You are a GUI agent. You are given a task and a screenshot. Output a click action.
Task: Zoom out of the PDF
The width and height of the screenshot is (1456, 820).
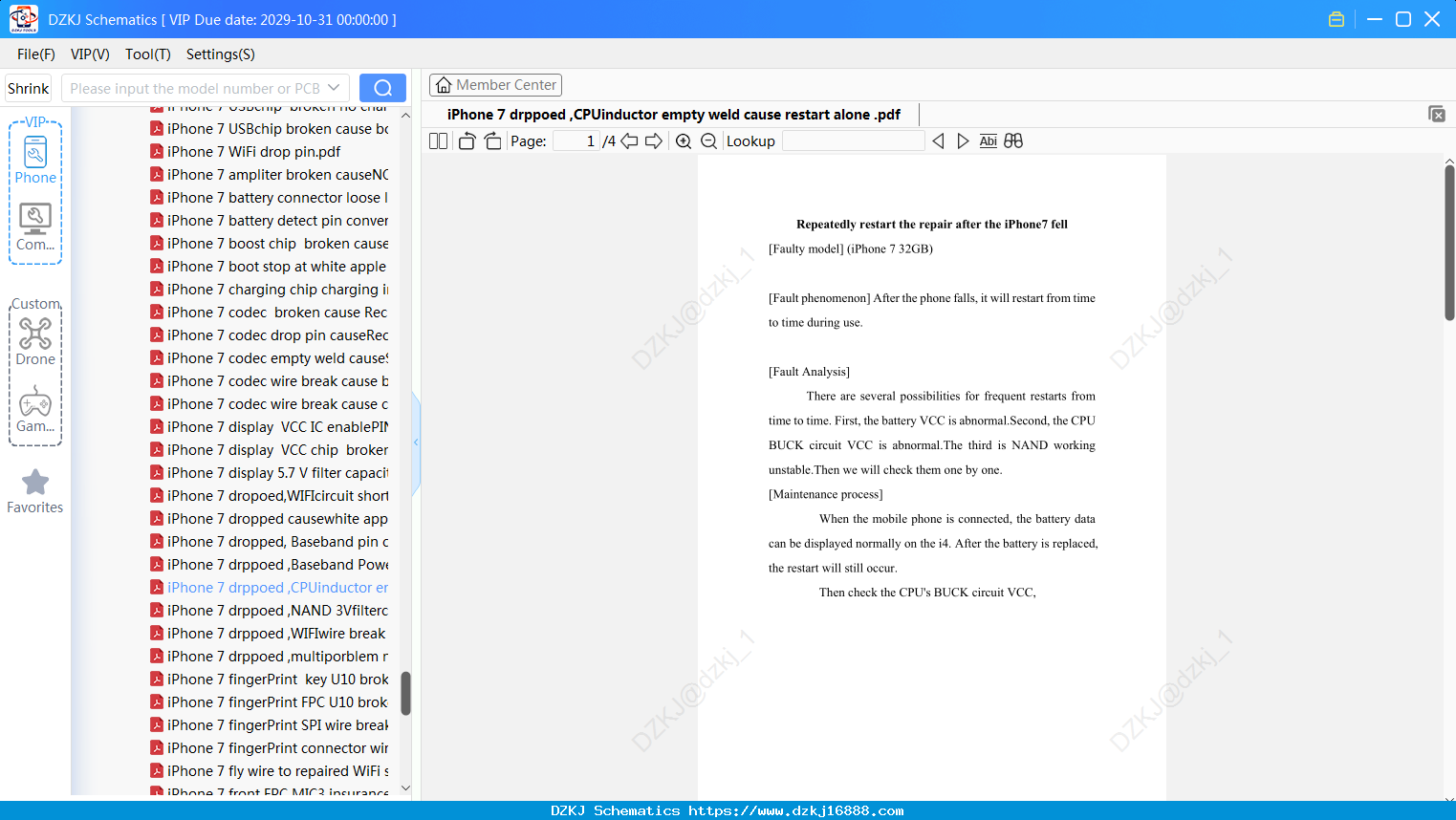[708, 141]
